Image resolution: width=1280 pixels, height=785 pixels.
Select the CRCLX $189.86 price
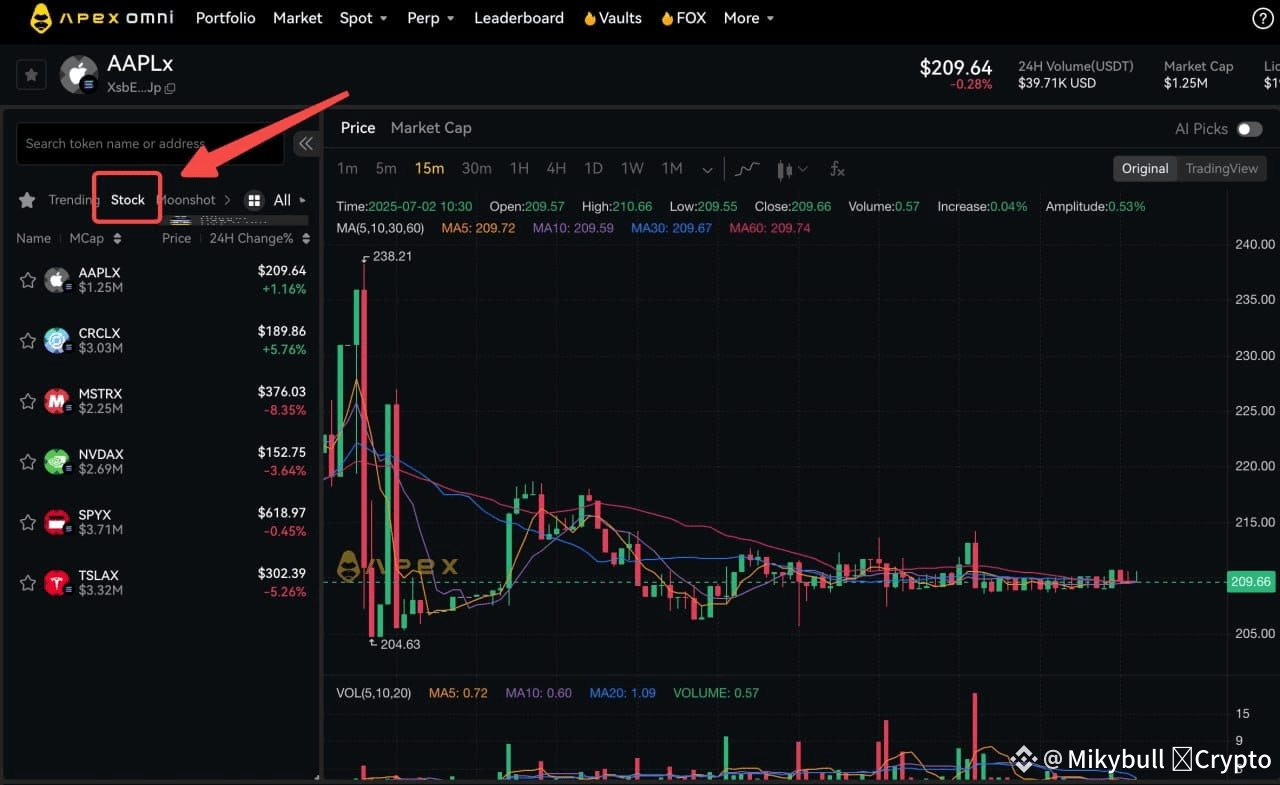point(282,331)
